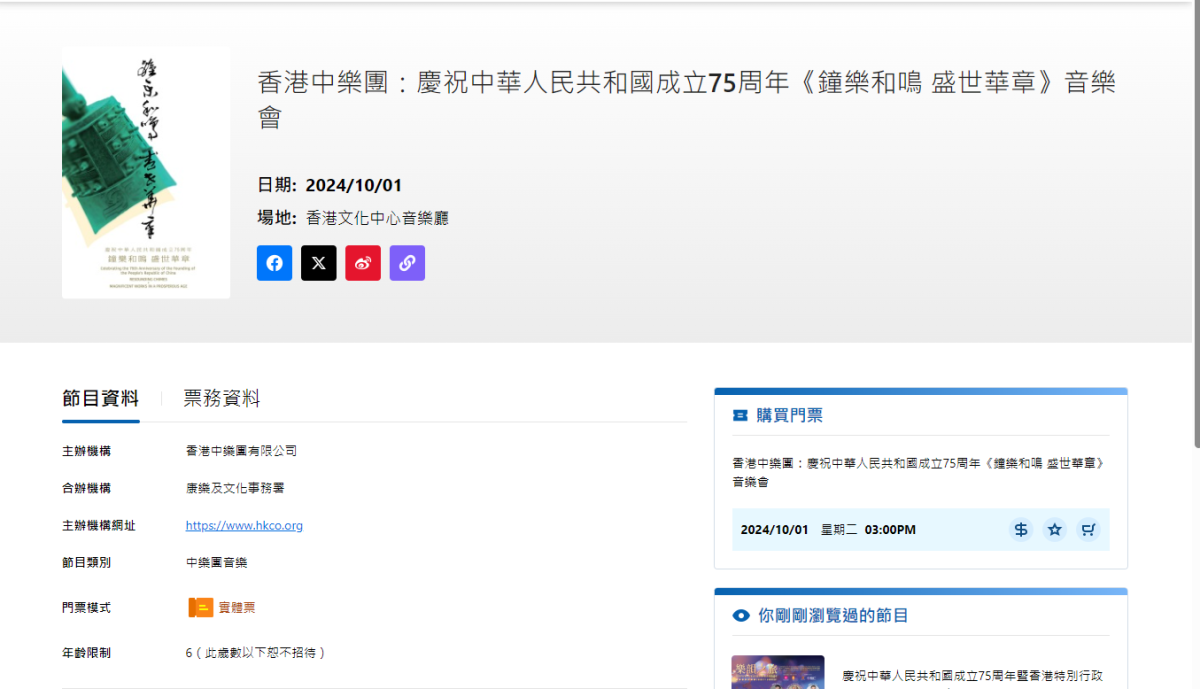Add the show to favorites with the star icon

1054,530
